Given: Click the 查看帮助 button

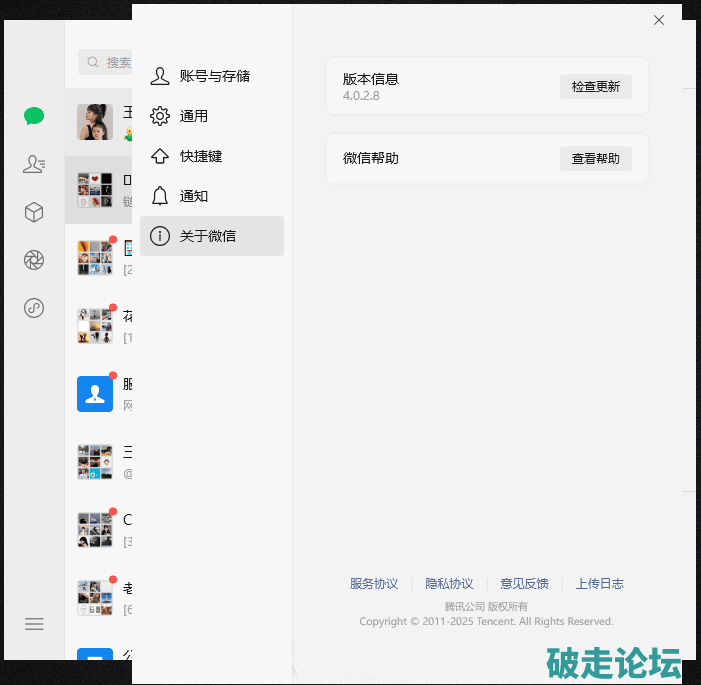Looking at the screenshot, I should (595, 158).
